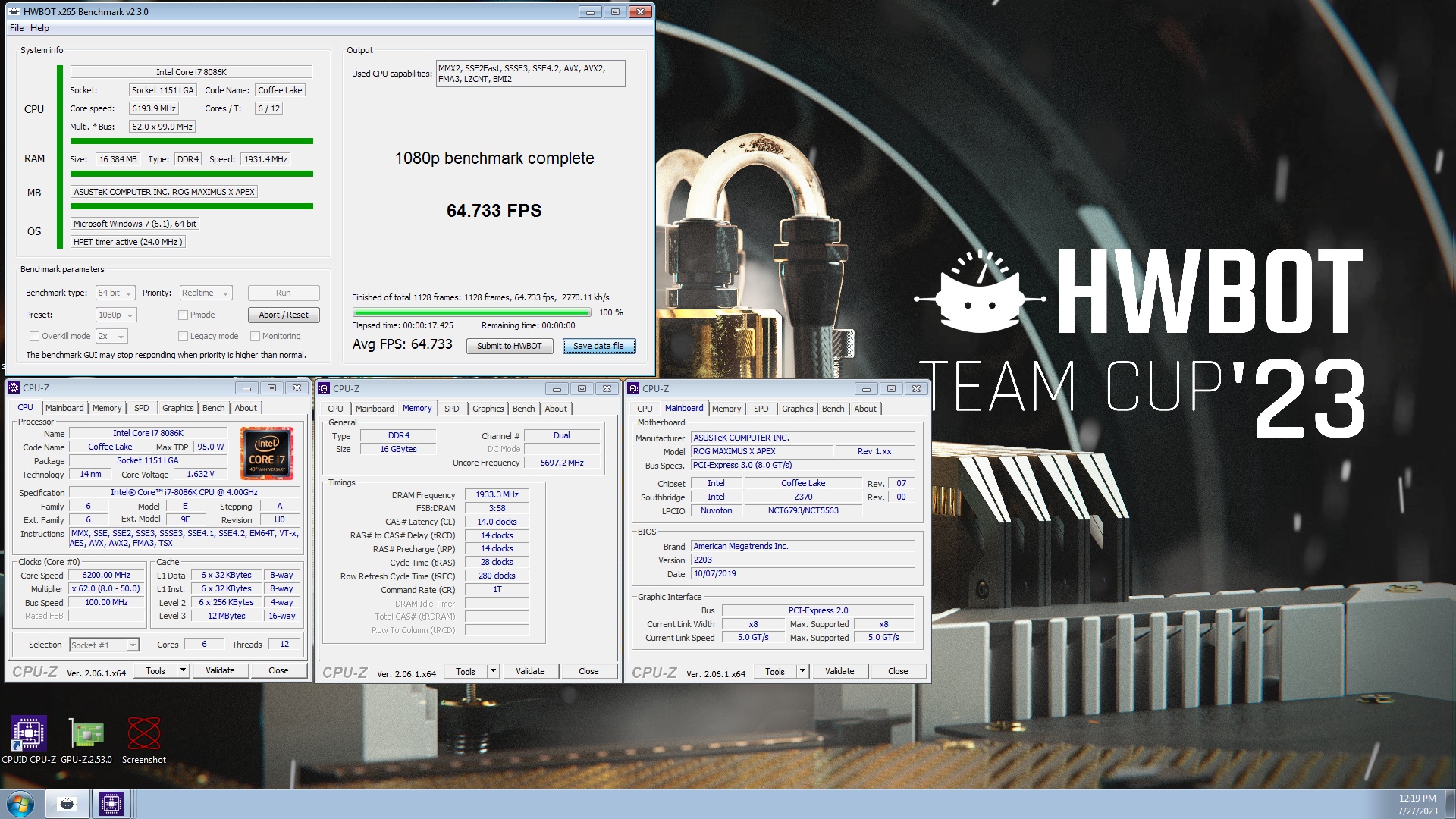This screenshot has width=1456, height=819.
Task: Open GPU-Z.2.53.0 desktop shortcut
Action: 86,739
